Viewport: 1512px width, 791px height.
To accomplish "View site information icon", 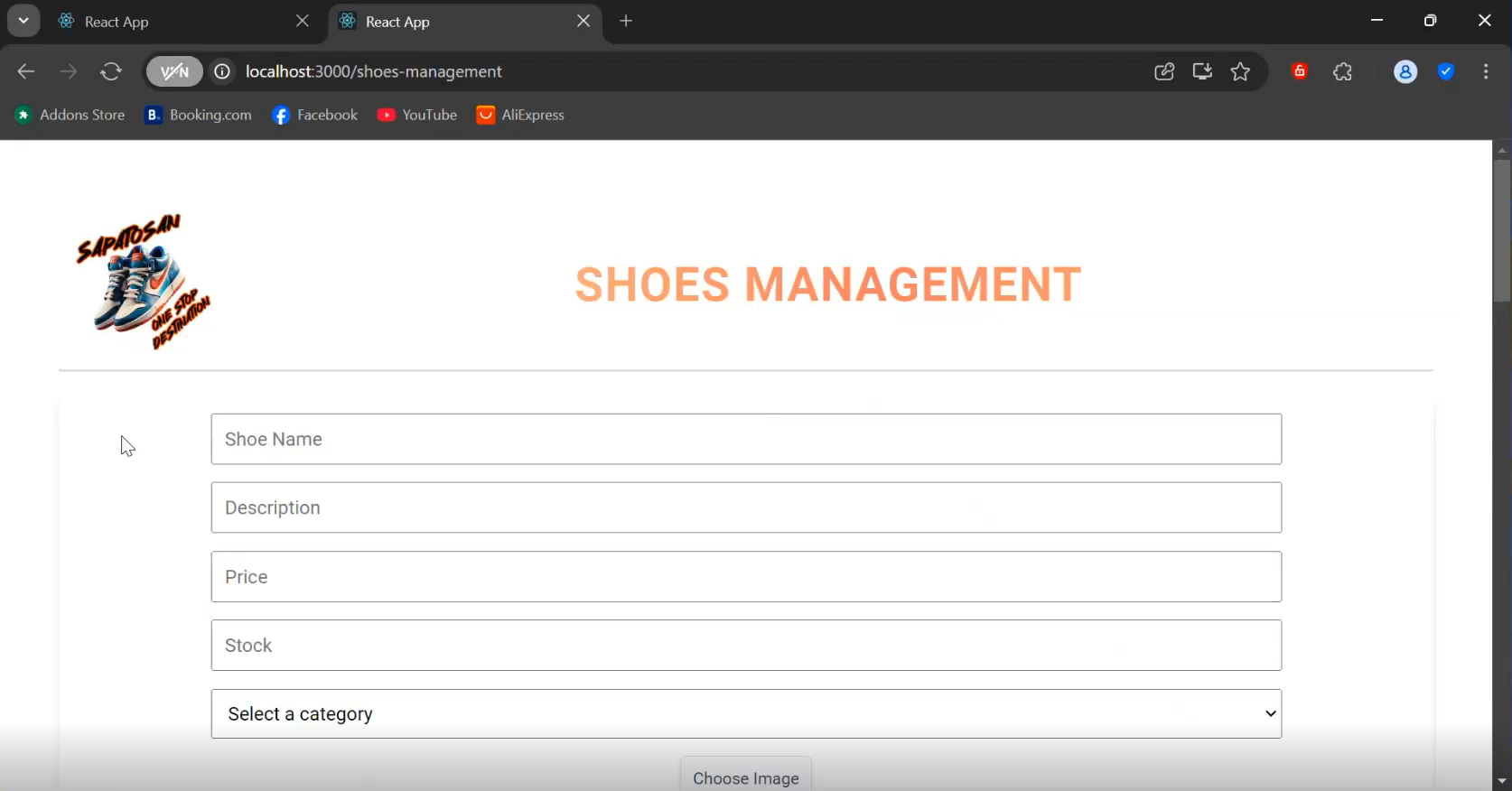I will click(222, 71).
